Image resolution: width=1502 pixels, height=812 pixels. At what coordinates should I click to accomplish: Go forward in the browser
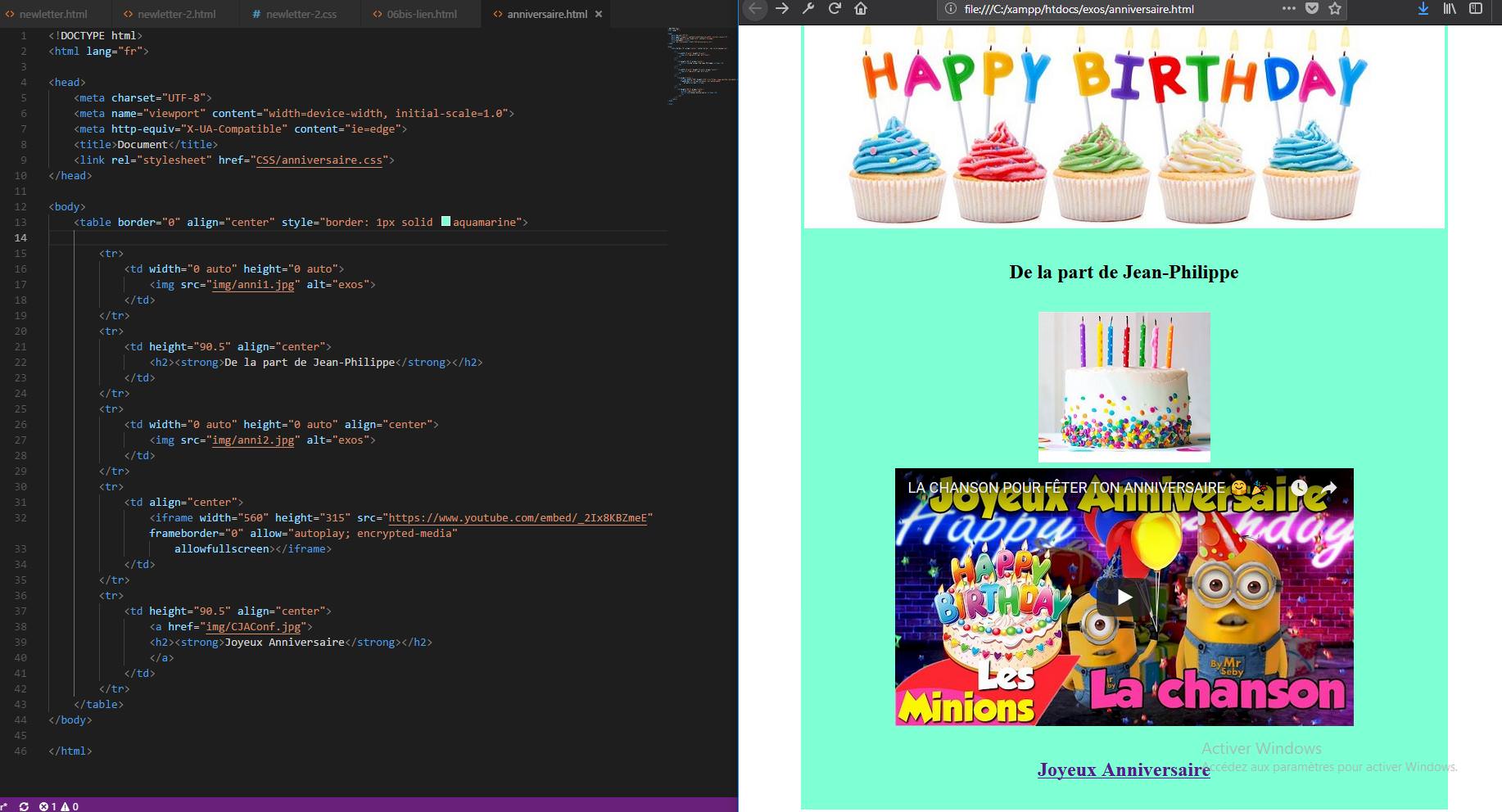pyautogui.click(x=782, y=8)
